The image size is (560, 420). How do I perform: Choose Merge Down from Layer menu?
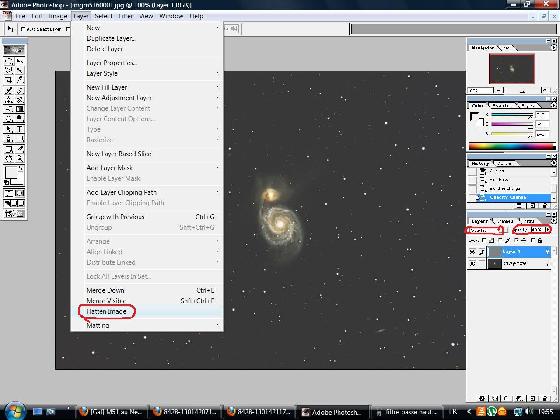click(x=105, y=290)
